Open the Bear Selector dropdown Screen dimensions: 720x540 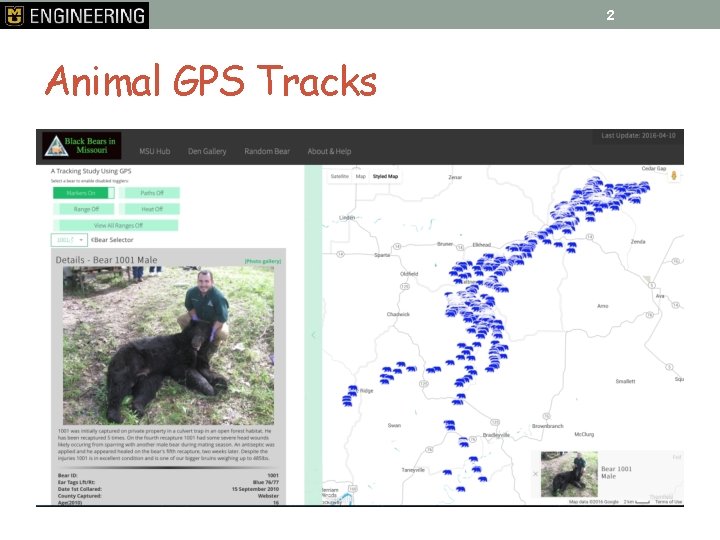69,240
